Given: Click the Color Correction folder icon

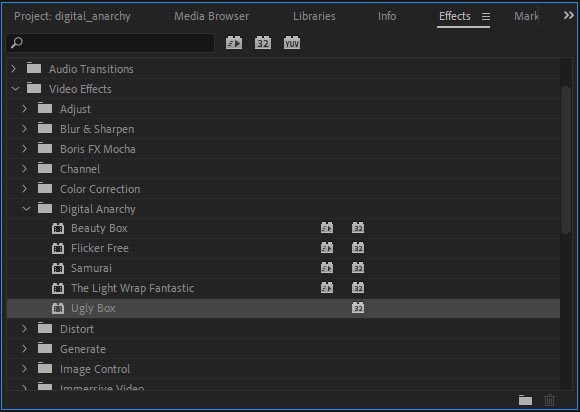Looking at the screenshot, I should (45, 188).
